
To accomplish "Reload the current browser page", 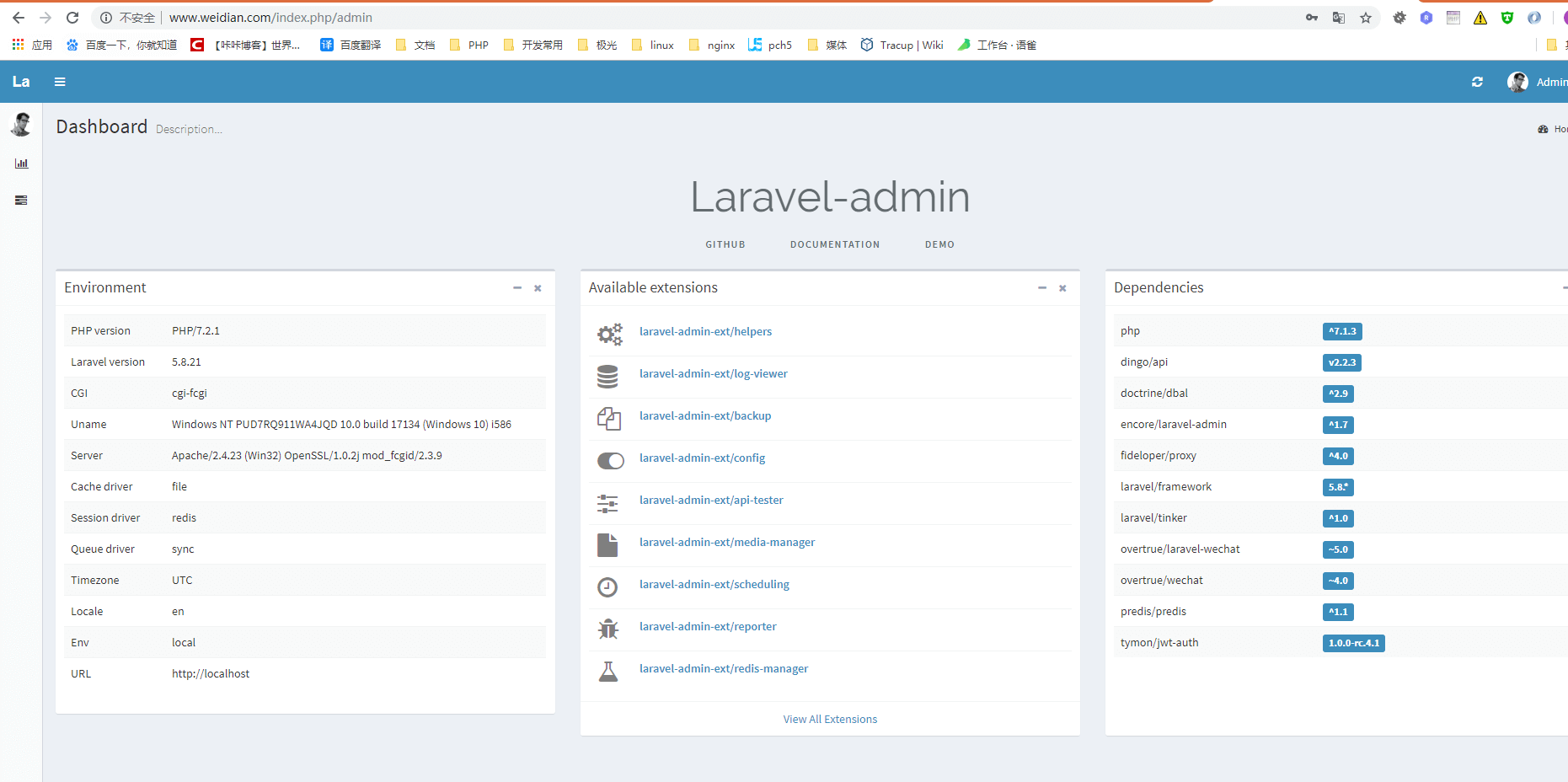I will tap(72, 18).
